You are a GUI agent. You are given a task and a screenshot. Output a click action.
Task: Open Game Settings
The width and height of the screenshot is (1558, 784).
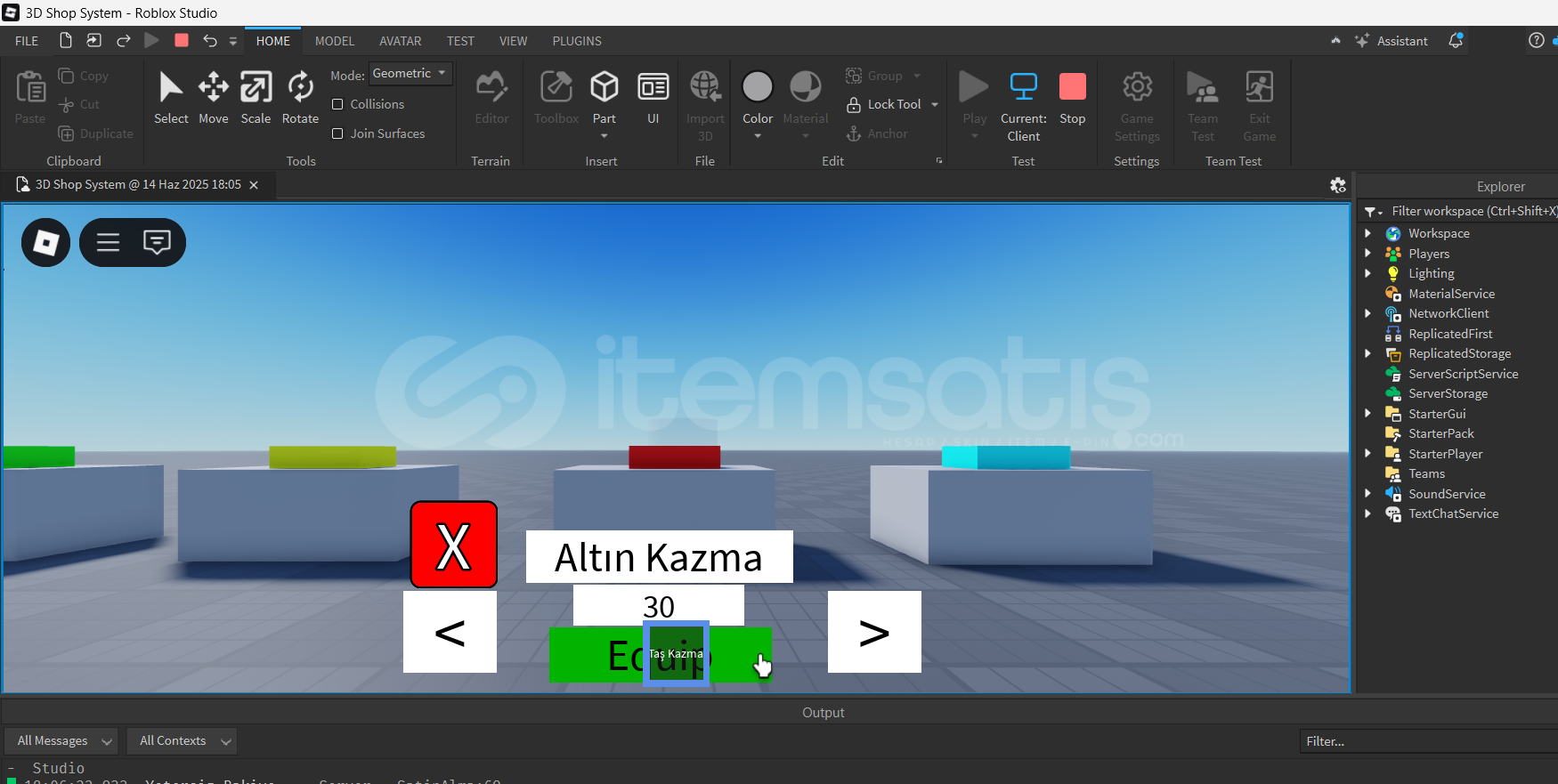point(1137,105)
